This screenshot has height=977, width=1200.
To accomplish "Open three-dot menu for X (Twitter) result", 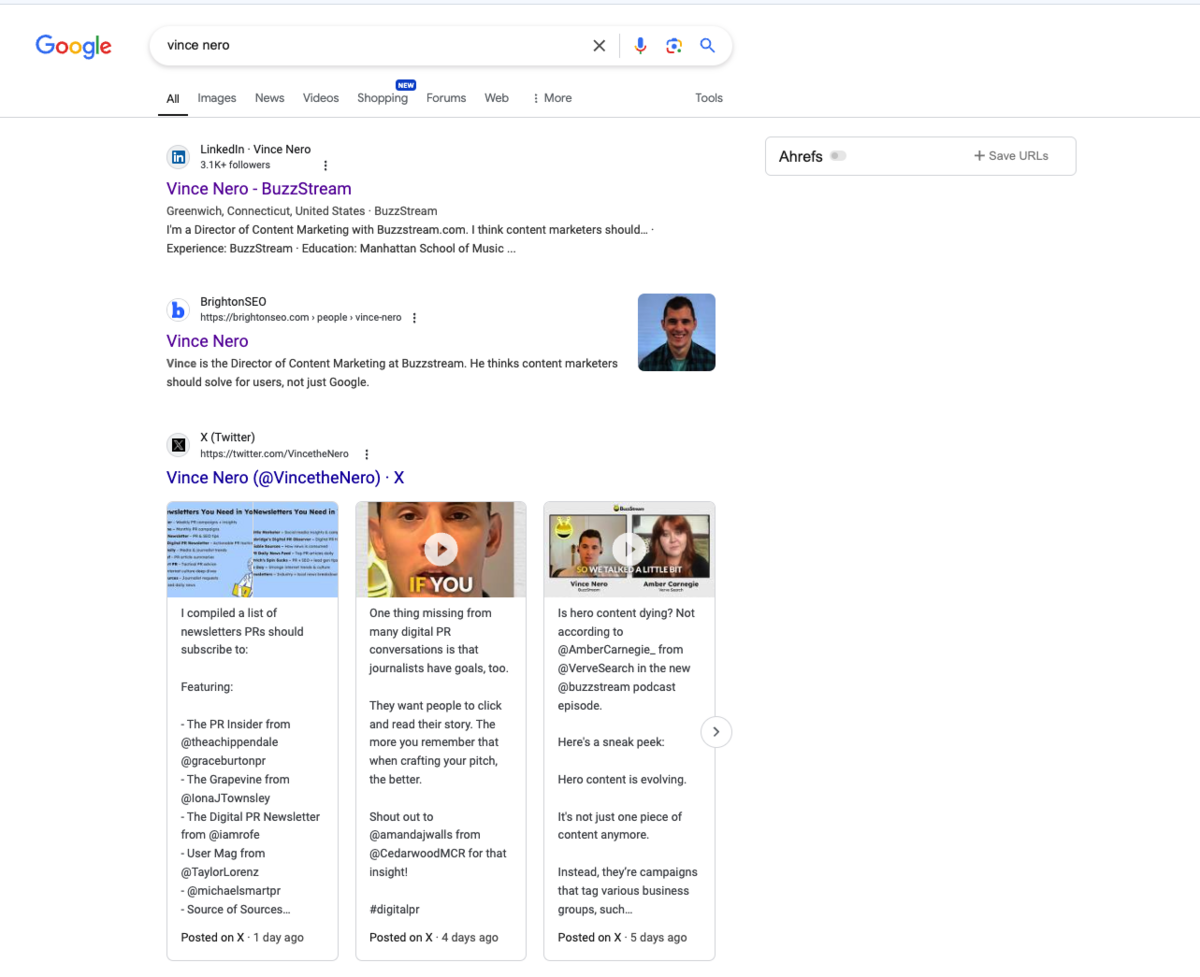I will coord(367,454).
